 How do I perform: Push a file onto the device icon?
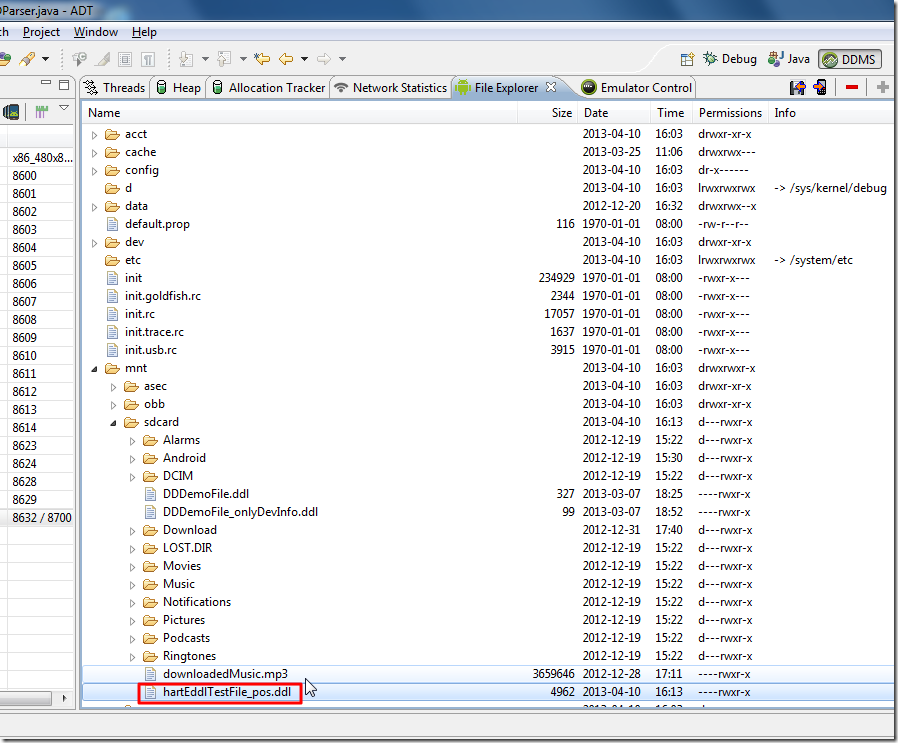click(820, 88)
